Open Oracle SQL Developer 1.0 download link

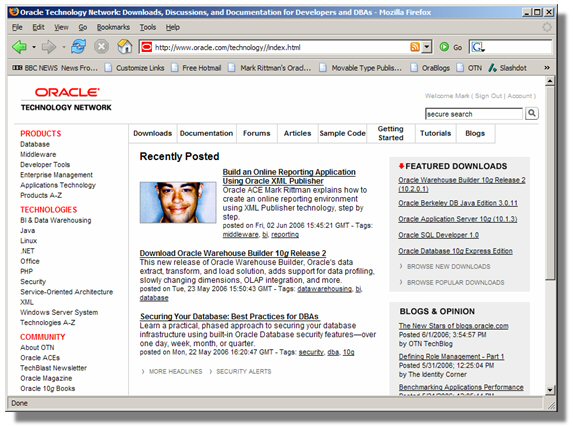point(439,235)
